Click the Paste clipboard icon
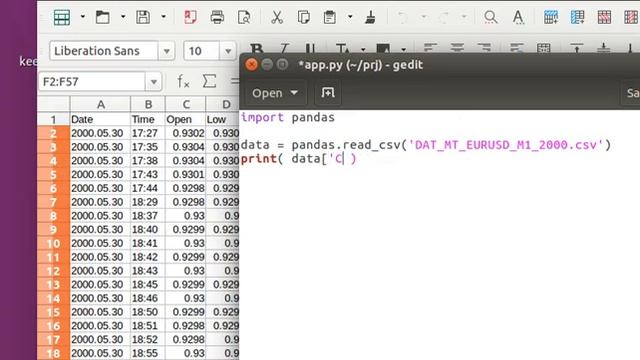Viewport: 640px width, 360px height. [330, 18]
